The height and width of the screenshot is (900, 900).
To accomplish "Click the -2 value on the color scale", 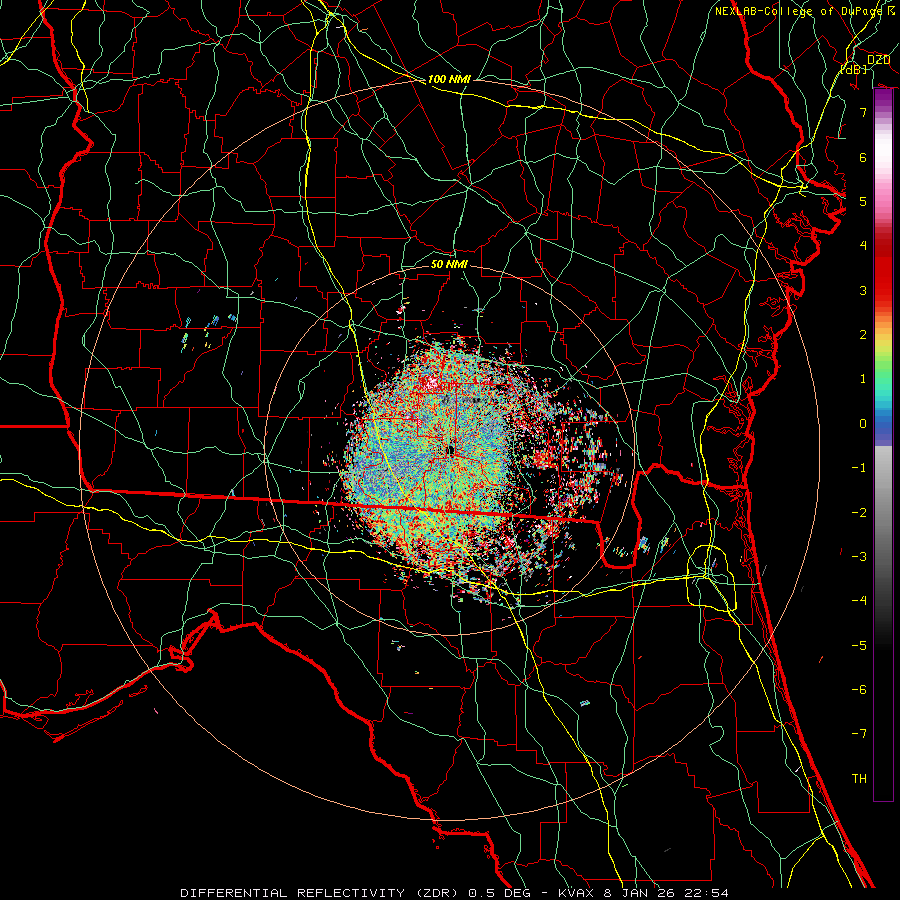I will 859,512.
